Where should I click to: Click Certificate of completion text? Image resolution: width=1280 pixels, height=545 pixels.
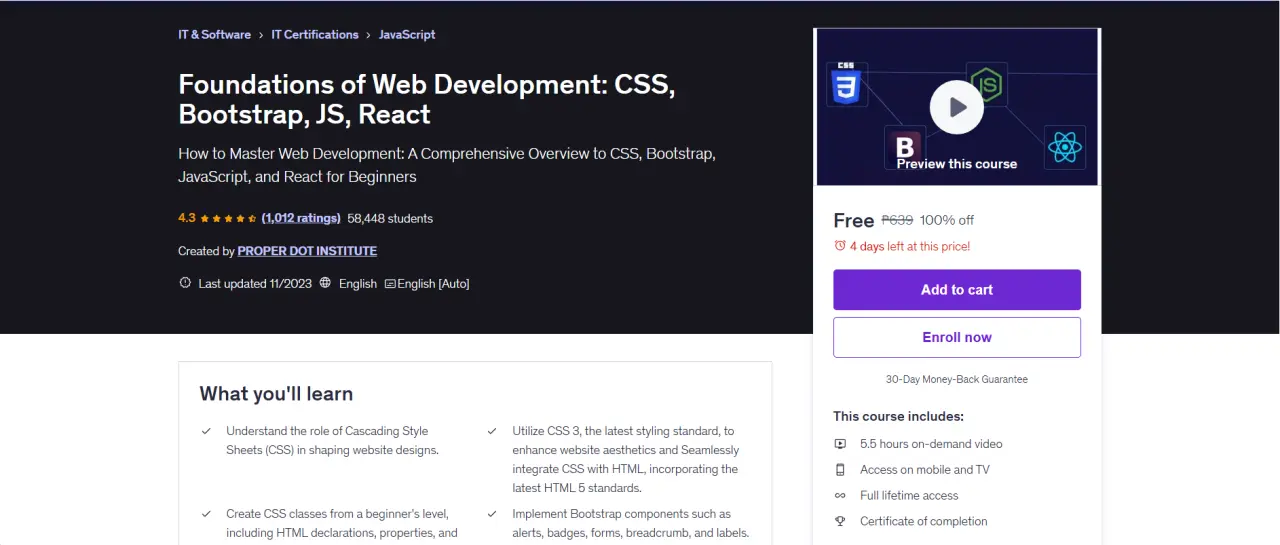[924, 522]
